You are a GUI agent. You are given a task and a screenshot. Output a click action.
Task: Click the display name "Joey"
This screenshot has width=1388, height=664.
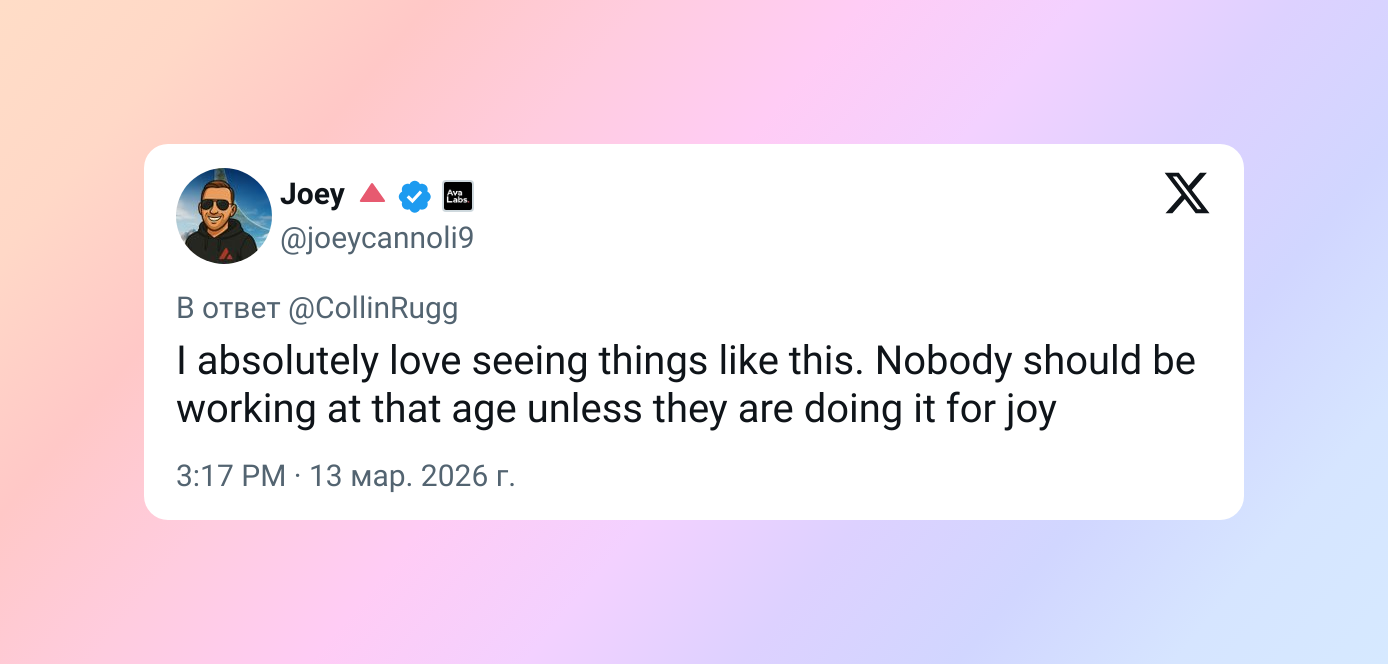coord(312,194)
